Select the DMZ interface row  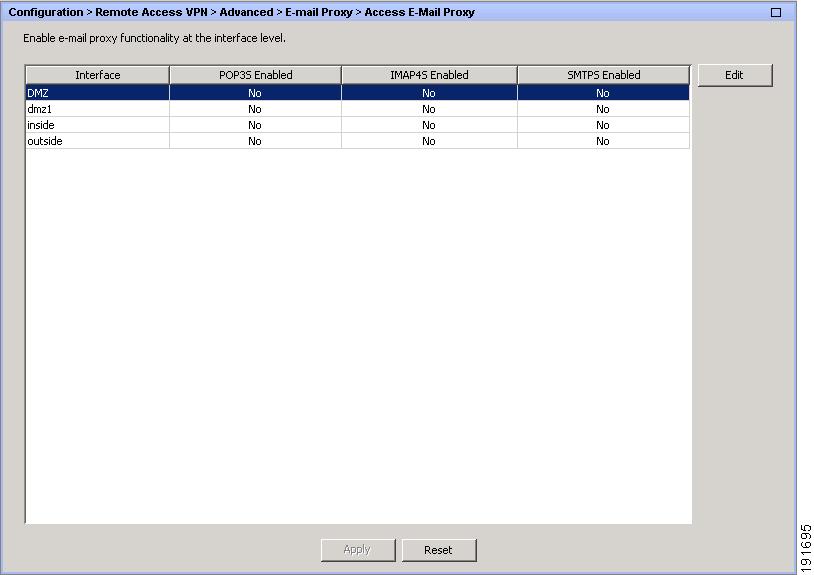(358, 93)
